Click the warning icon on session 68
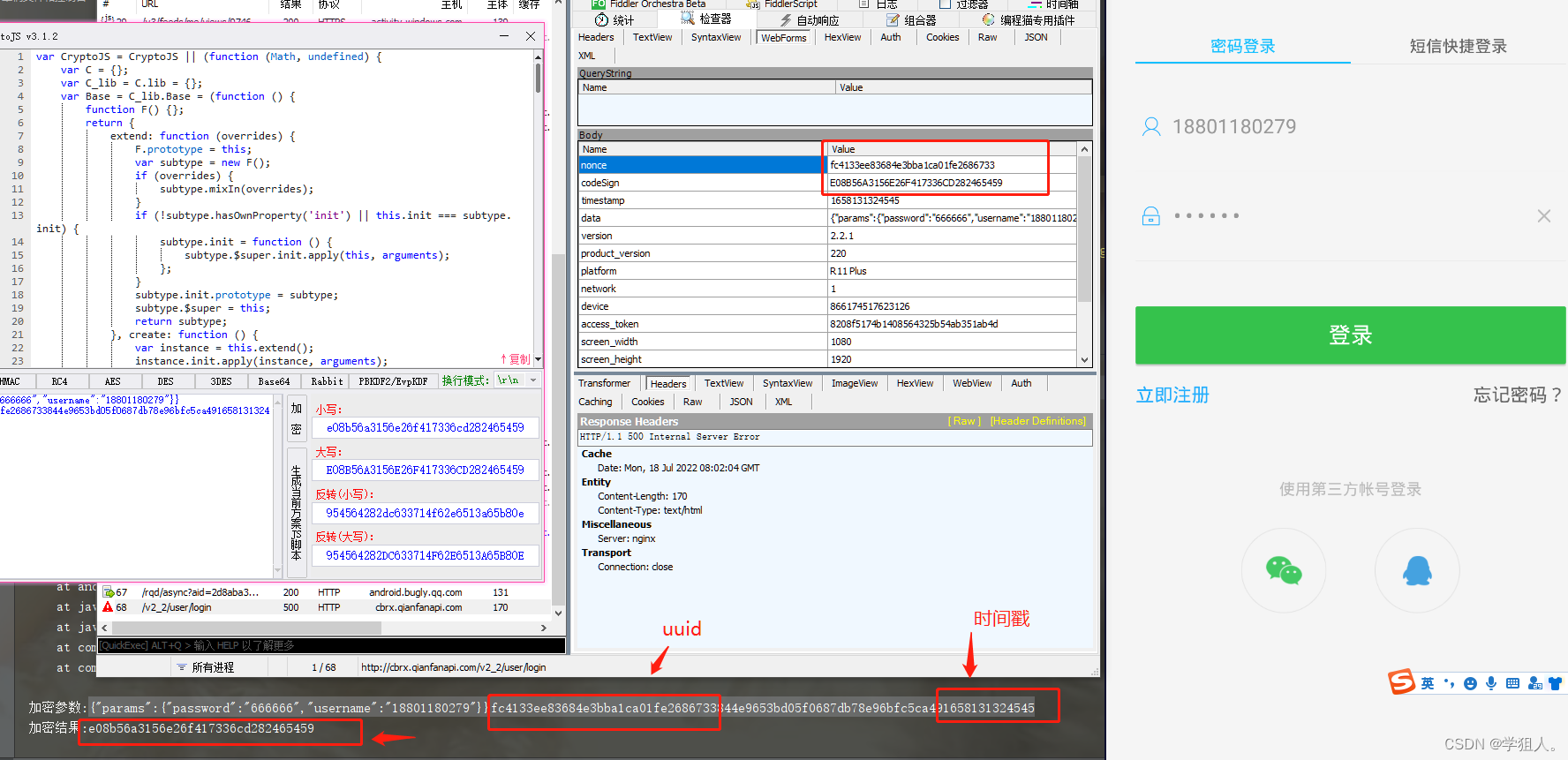The image size is (1568, 760). (108, 607)
